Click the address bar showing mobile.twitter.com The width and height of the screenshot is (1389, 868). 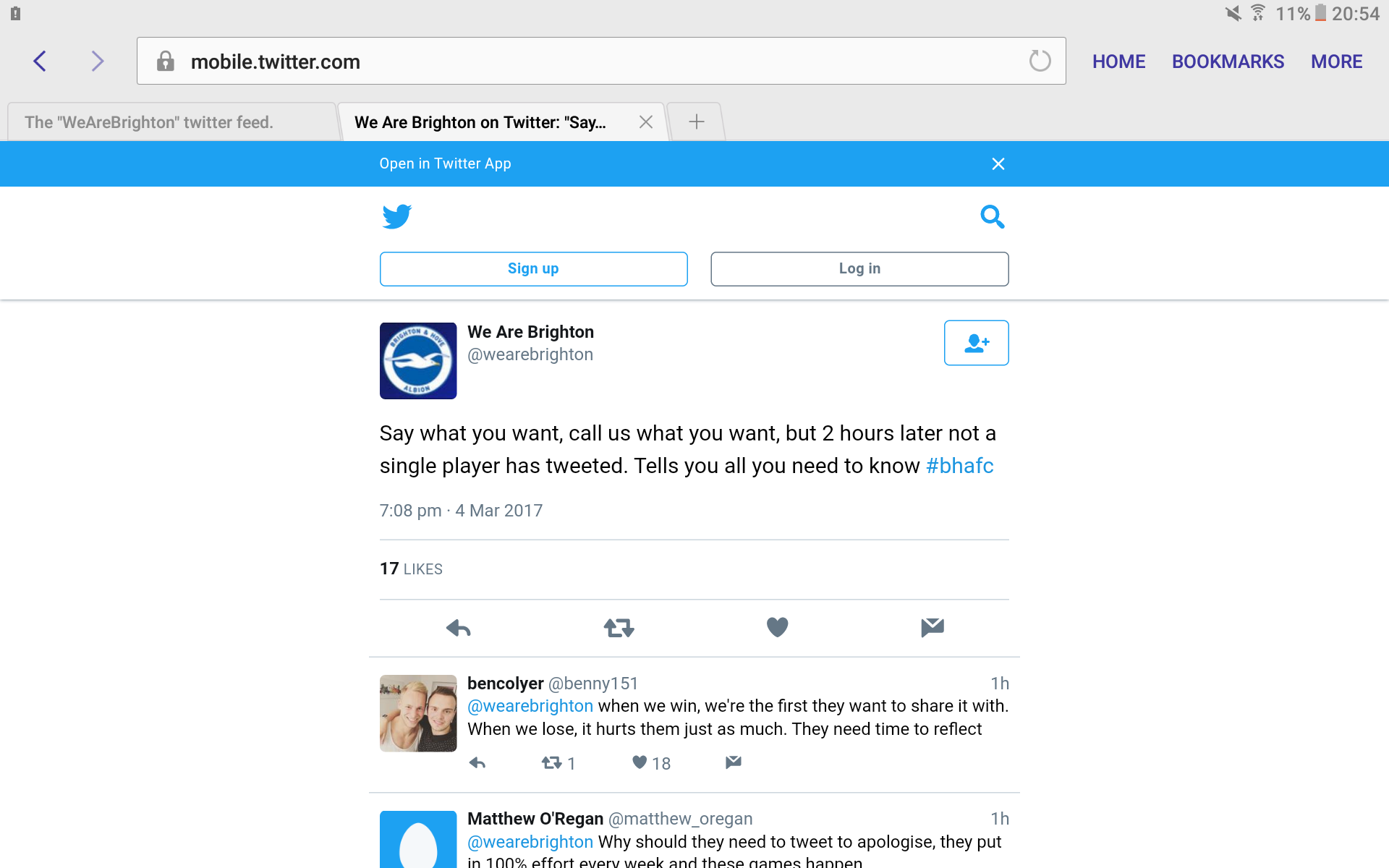(601, 61)
